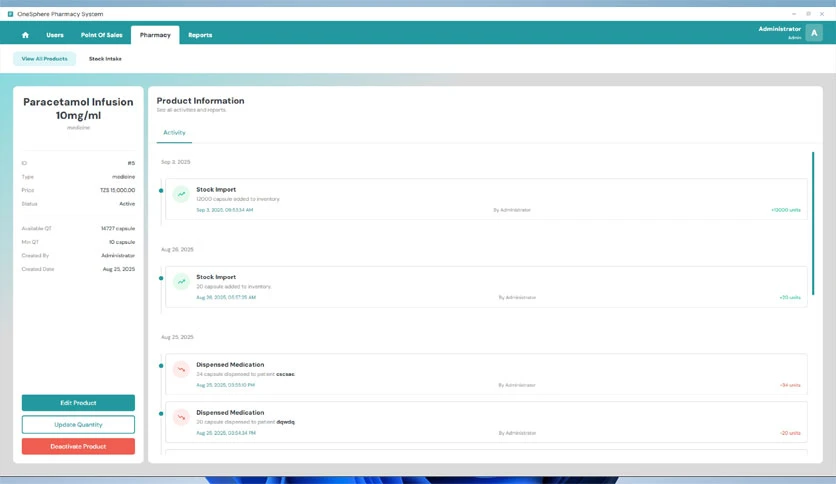Click the Active status value
836x484 pixels.
tap(127, 204)
